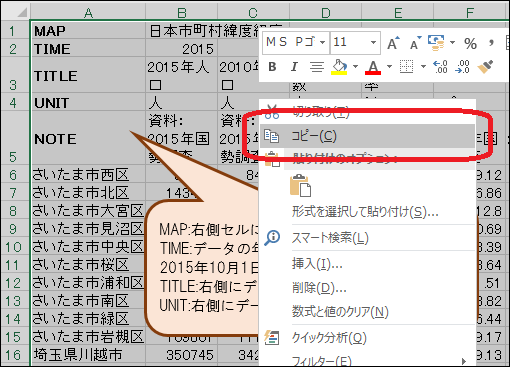Select column B header

[182, 13]
